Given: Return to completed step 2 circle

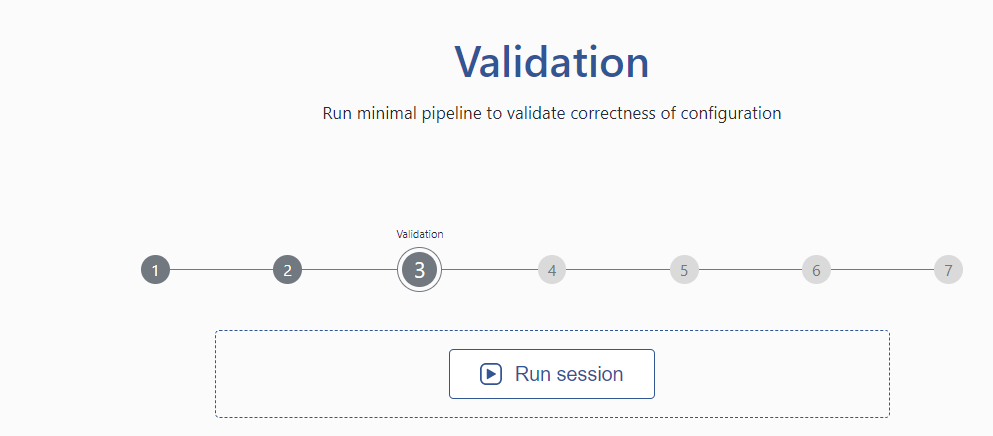Looking at the screenshot, I should click(x=288, y=270).
